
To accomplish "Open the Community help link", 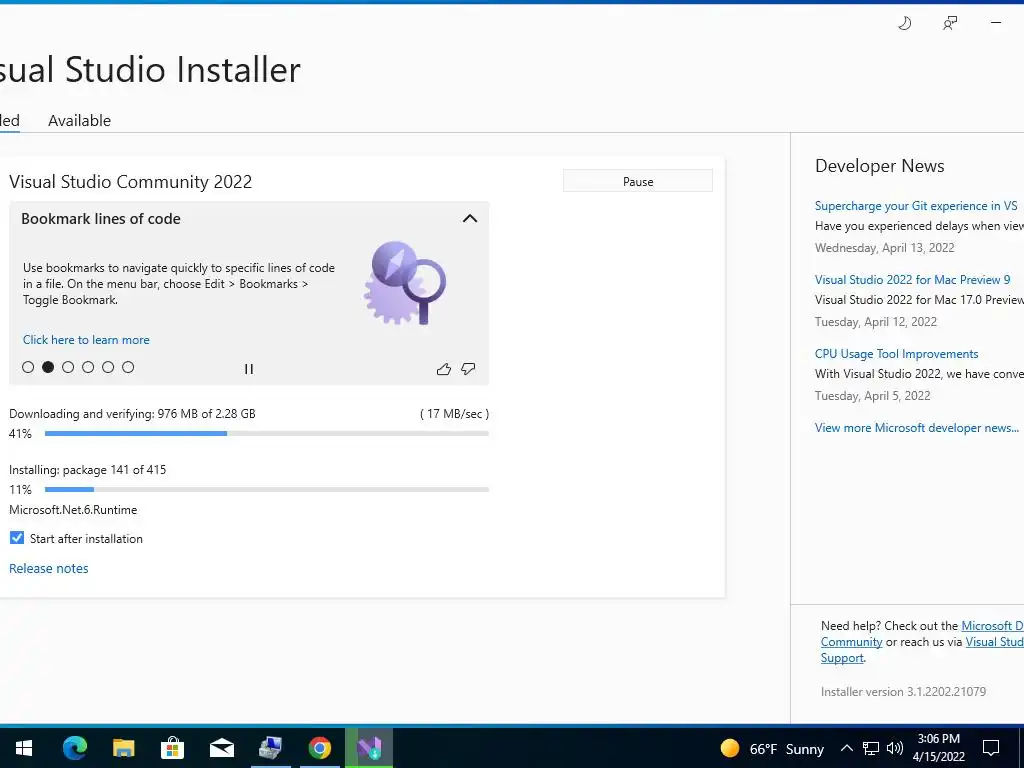I will pyautogui.click(x=852, y=642).
